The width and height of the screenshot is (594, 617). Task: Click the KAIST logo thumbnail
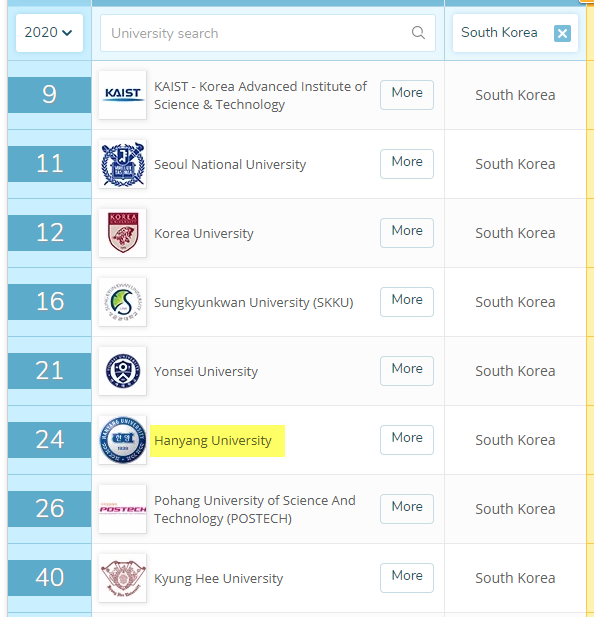click(122, 95)
